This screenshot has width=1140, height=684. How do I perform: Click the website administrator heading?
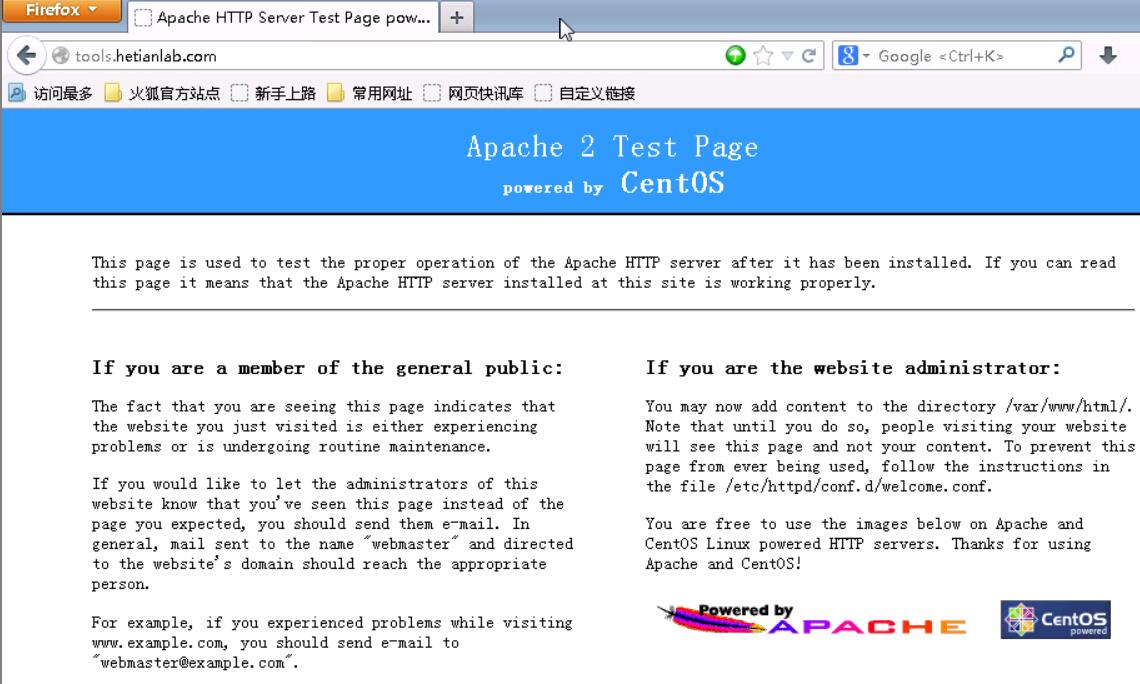[853, 368]
